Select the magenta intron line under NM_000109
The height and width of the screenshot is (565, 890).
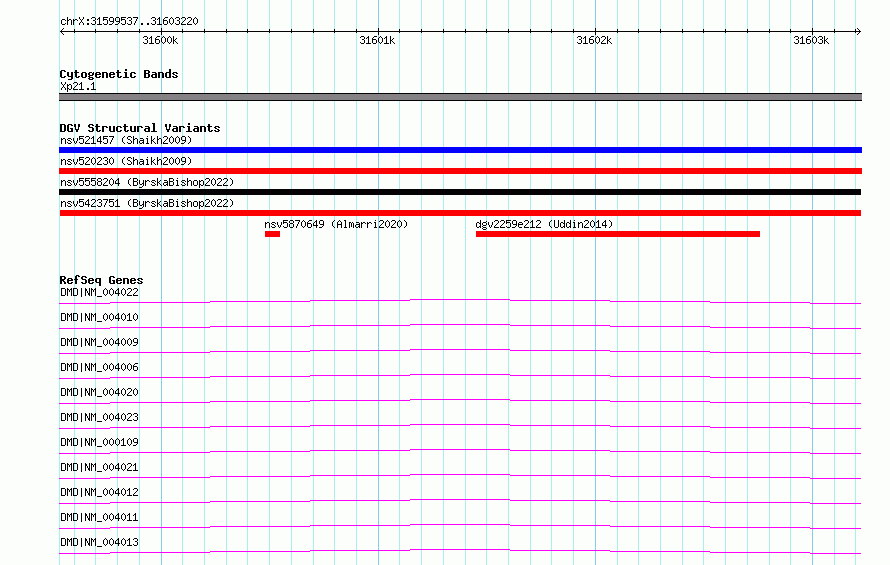pos(460,451)
